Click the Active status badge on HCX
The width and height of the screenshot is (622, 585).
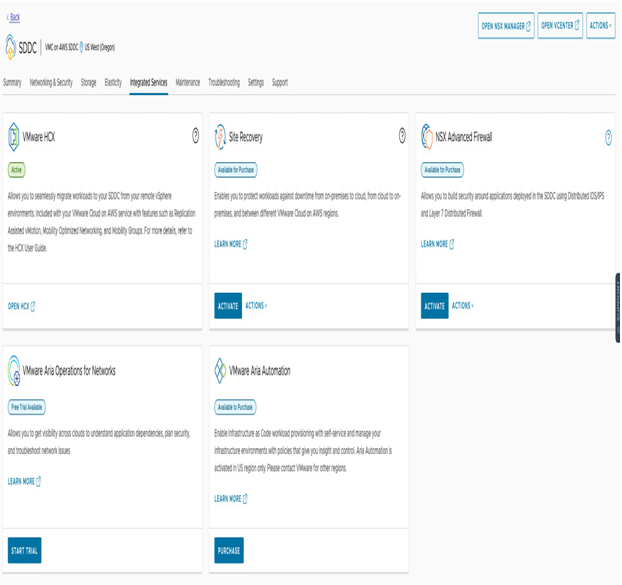[16, 170]
